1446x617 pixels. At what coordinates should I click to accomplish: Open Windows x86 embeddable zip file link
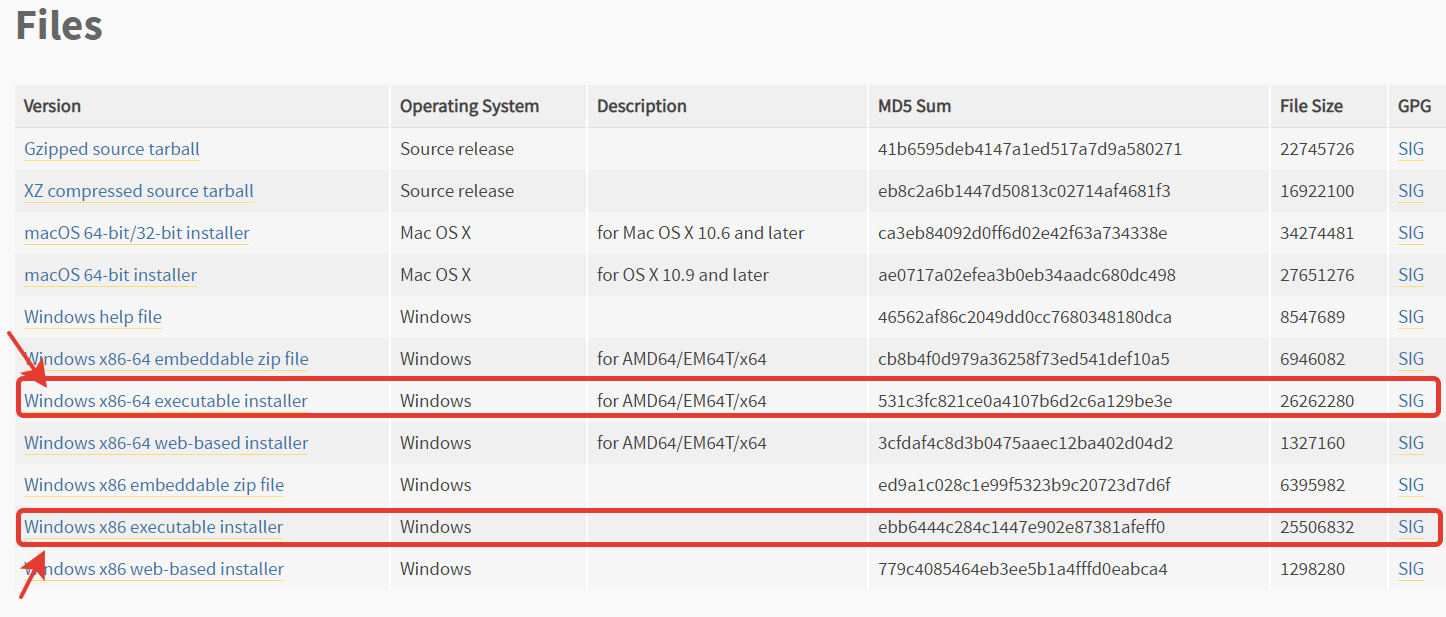coord(154,485)
